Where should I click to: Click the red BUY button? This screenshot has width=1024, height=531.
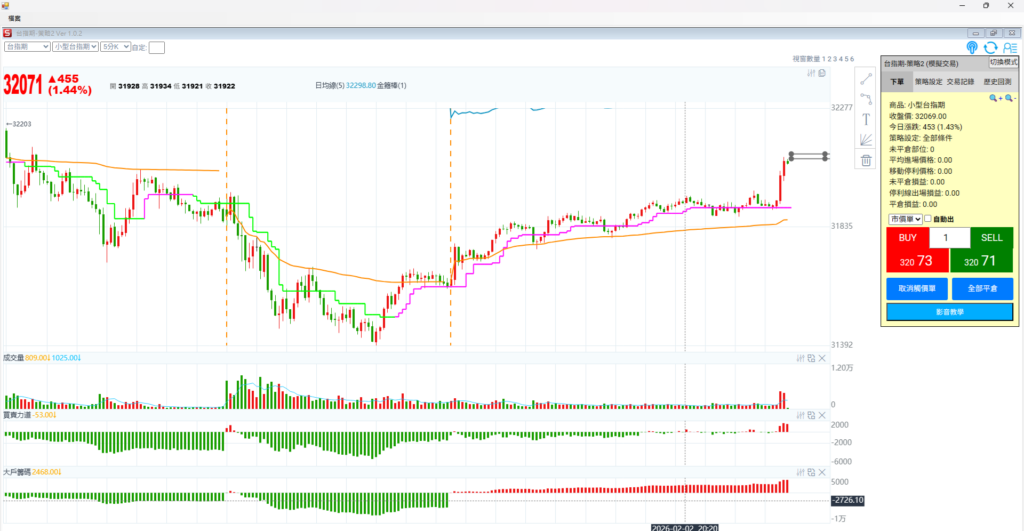(x=907, y=251)
